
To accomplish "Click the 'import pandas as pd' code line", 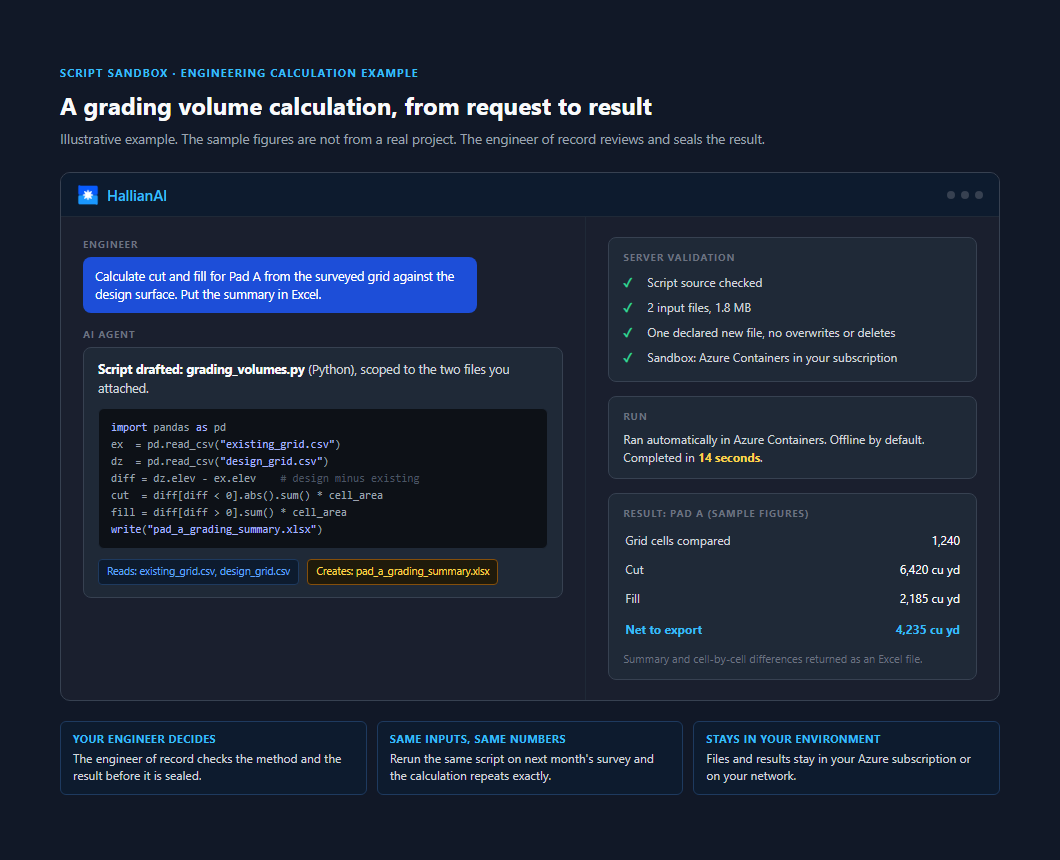I will pos(168,427).
